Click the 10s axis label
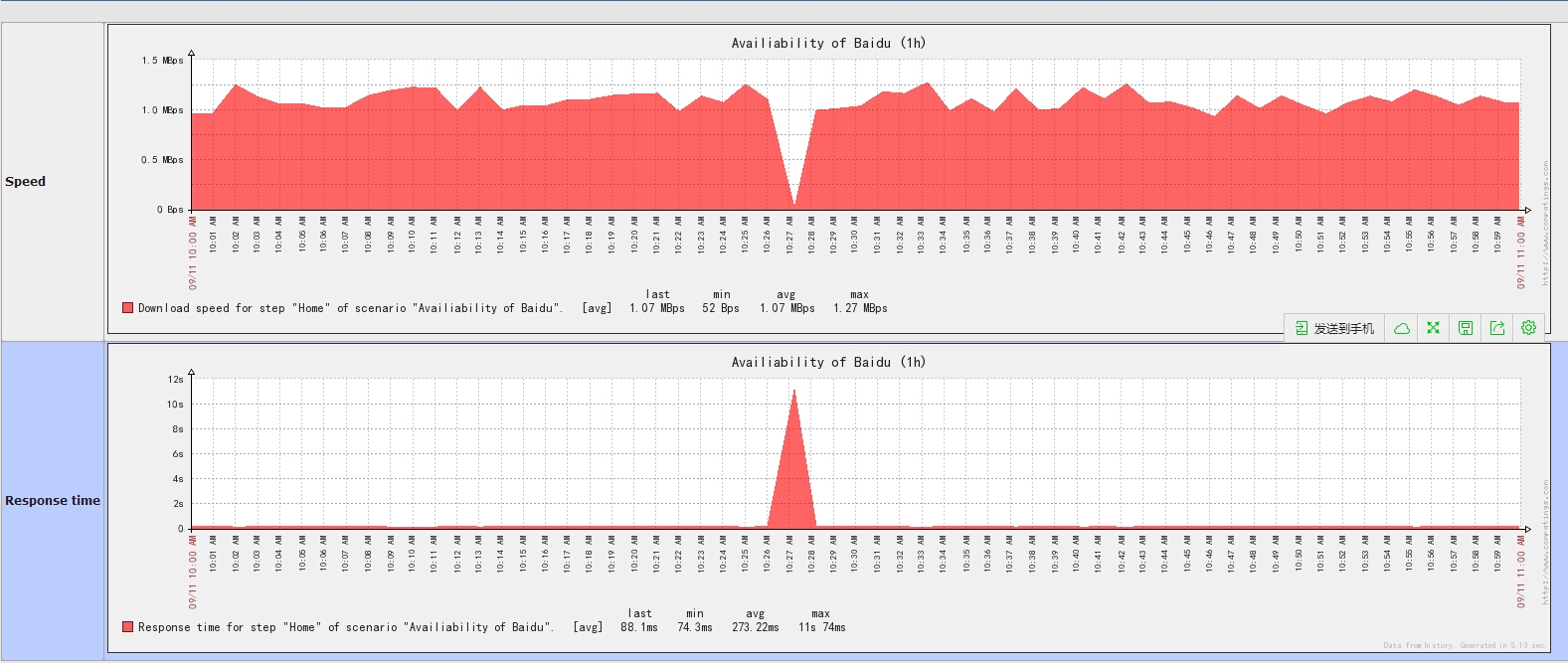This screenshot has height=663, width=1568. (x=175, y=405)
